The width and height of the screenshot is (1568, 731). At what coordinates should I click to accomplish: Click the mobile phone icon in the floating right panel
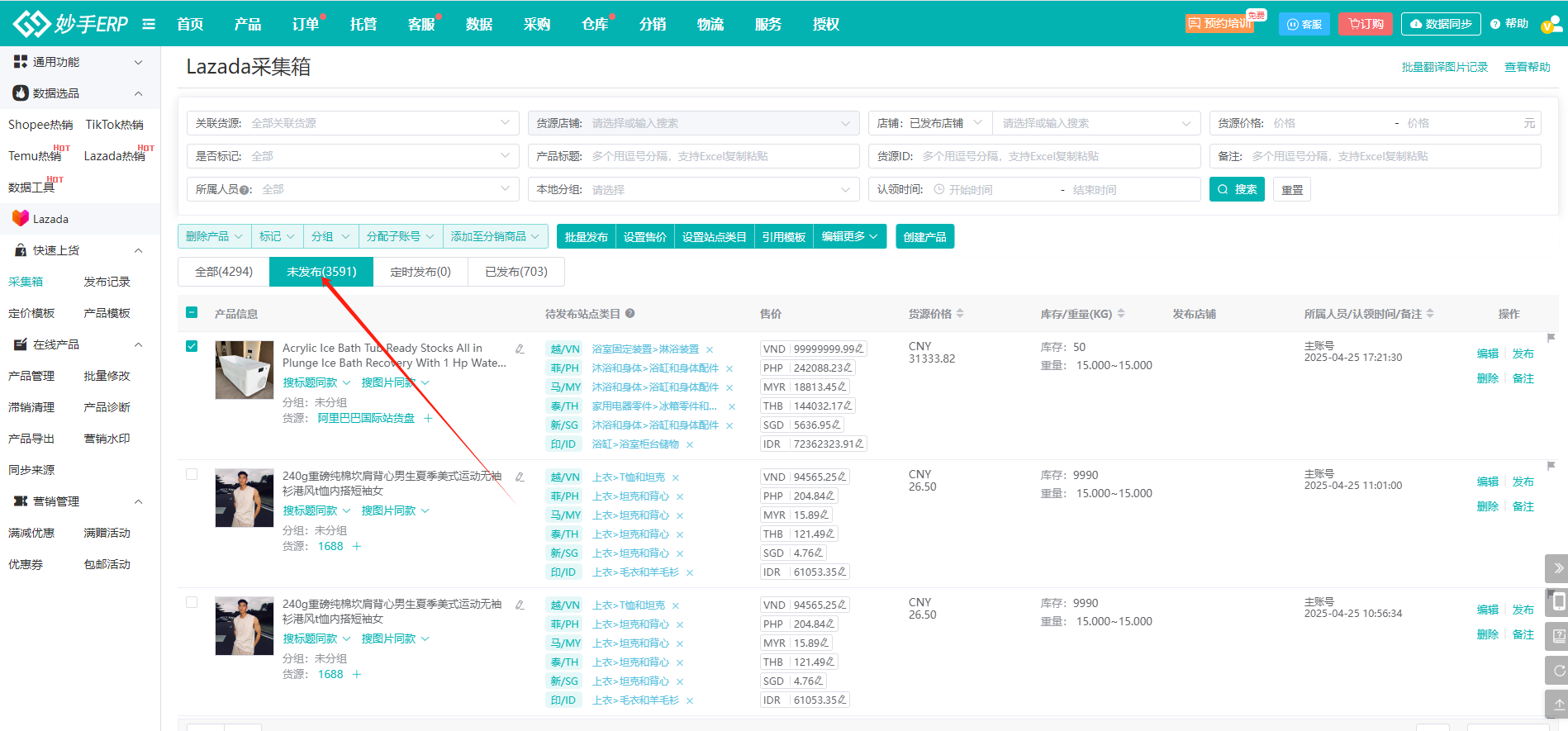tap(1558, 602)
